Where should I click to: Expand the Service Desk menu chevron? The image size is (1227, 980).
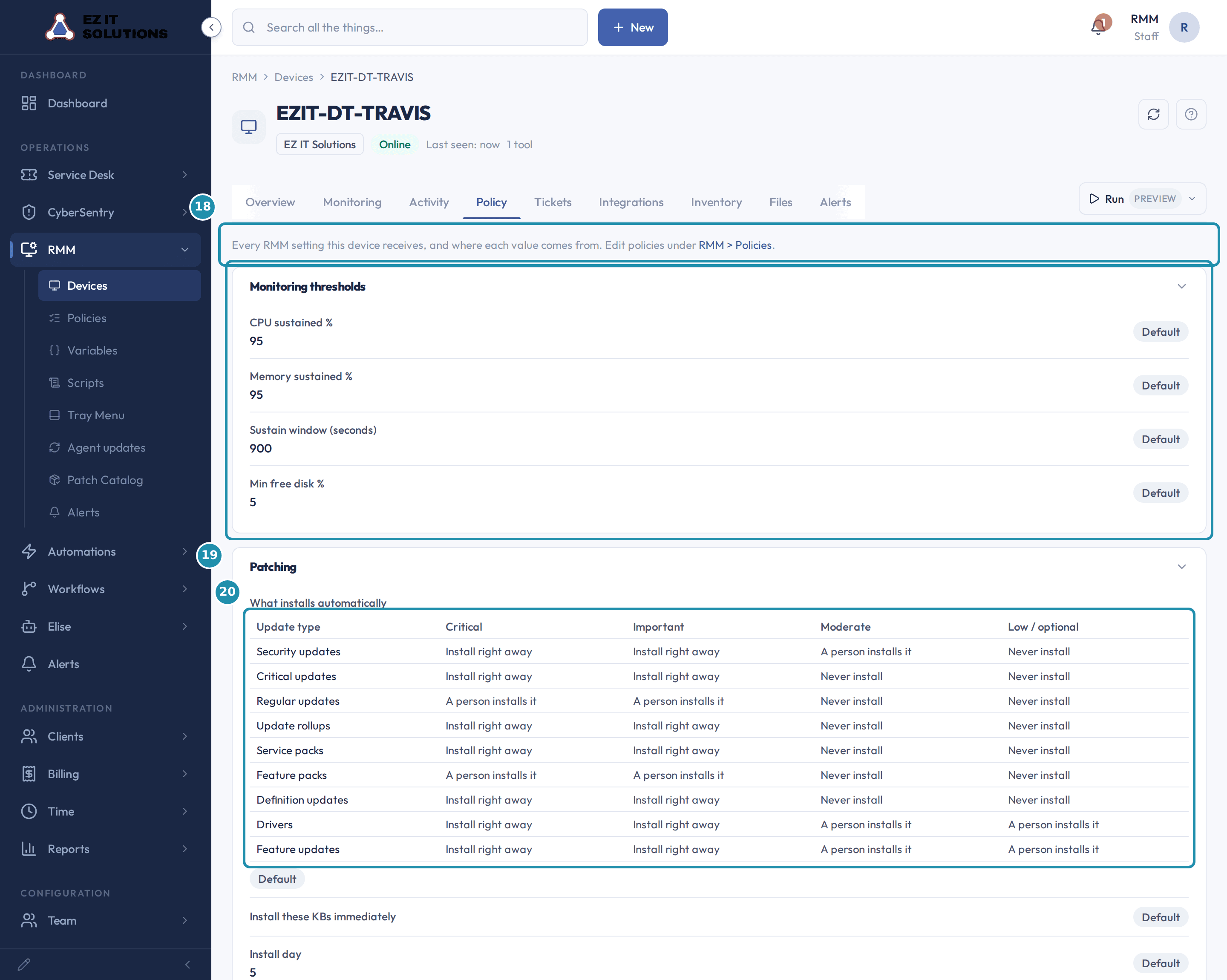click(185, 175)
